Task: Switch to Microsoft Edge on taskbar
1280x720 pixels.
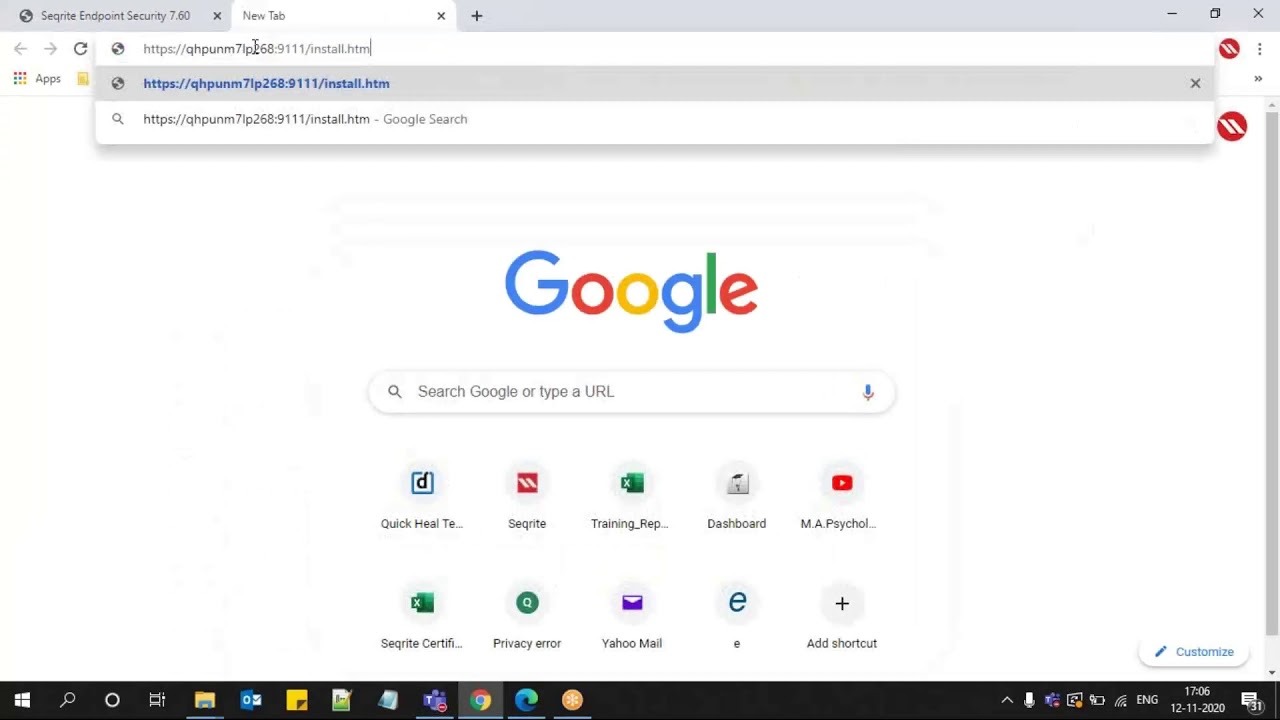Action: point(526,700)
